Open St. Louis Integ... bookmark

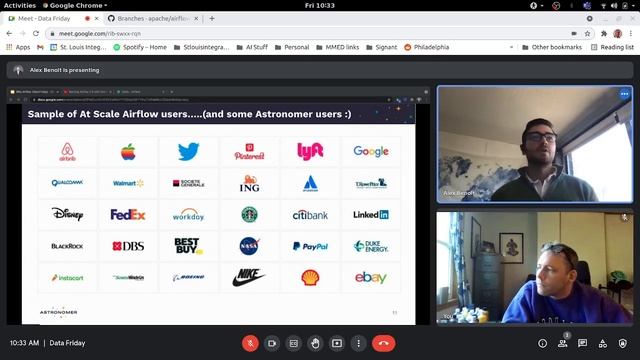point(78,47)
